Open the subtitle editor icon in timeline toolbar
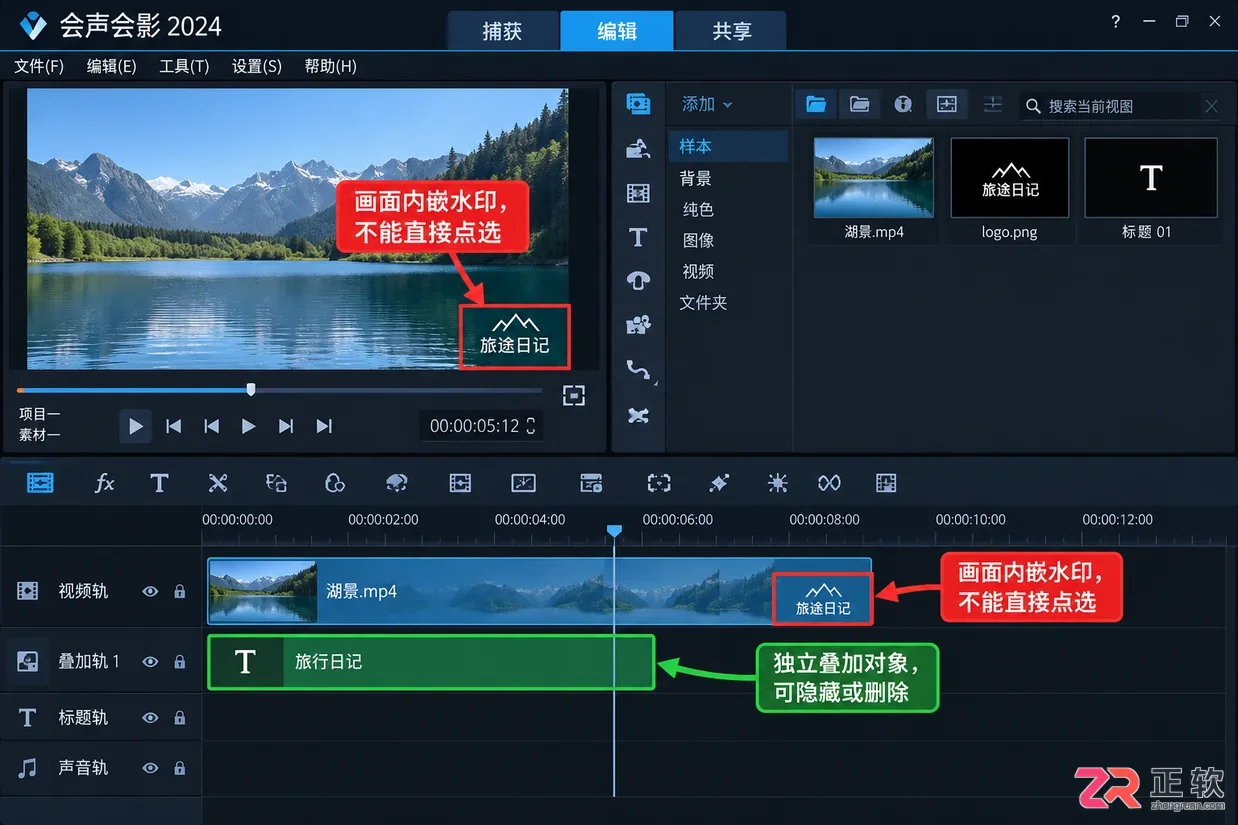 tap(591, 483)
